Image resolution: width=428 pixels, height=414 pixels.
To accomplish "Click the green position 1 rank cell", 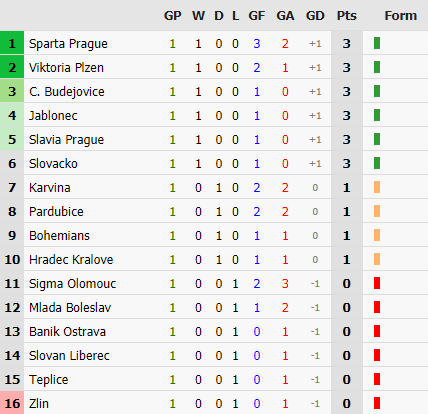I will [x=12, y=43].
